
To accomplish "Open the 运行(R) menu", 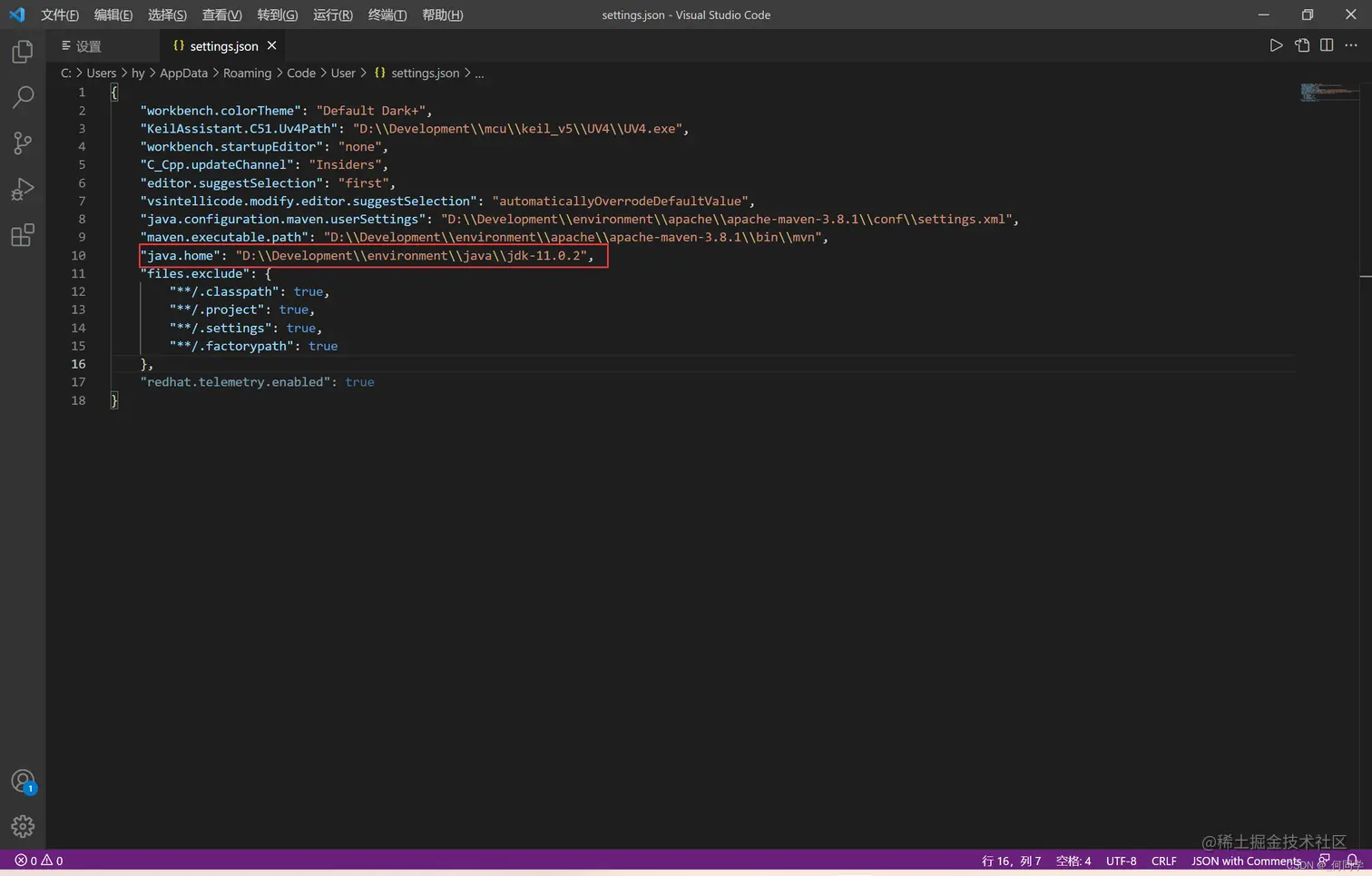I will 333,15.
